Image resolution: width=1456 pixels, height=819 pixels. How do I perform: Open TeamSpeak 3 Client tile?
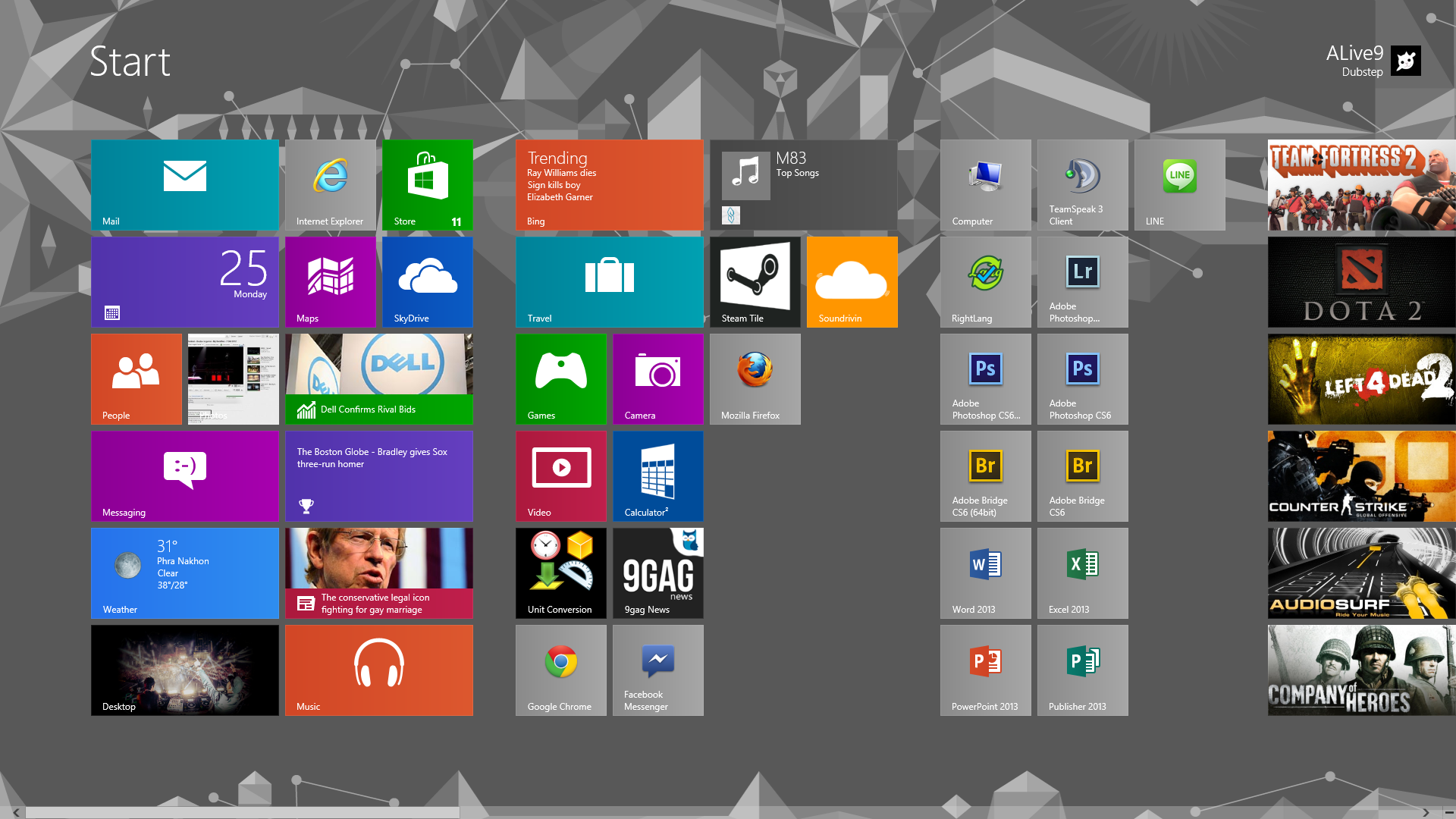[1082, 184]
